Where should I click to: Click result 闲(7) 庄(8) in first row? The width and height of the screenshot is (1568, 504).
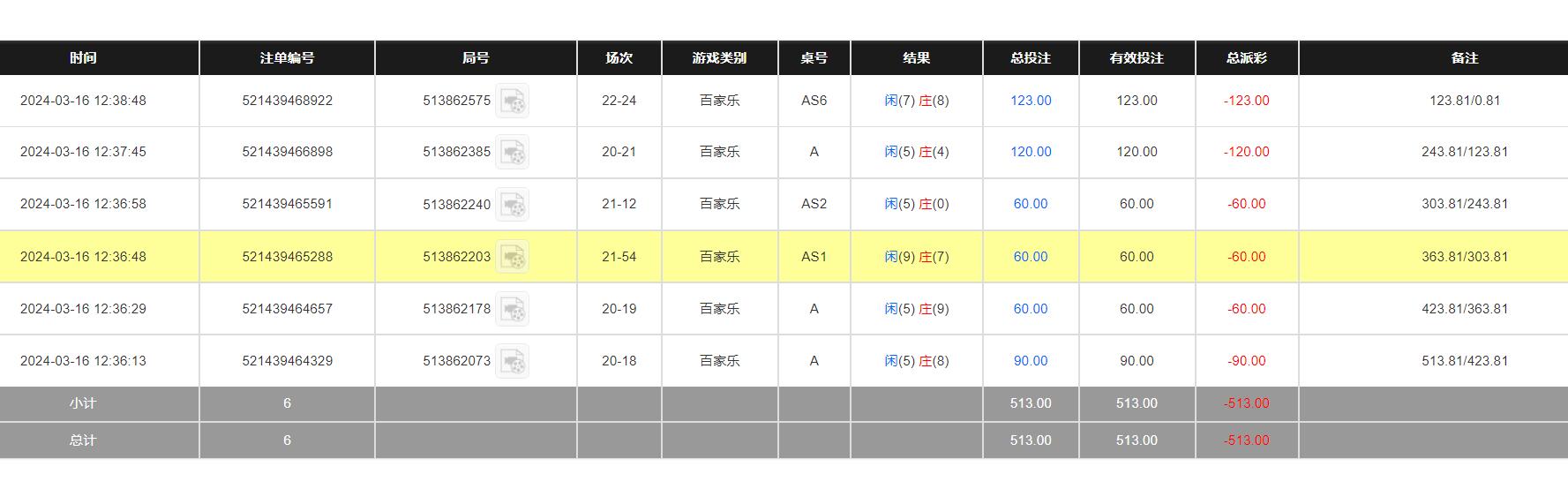pos(916,101)
